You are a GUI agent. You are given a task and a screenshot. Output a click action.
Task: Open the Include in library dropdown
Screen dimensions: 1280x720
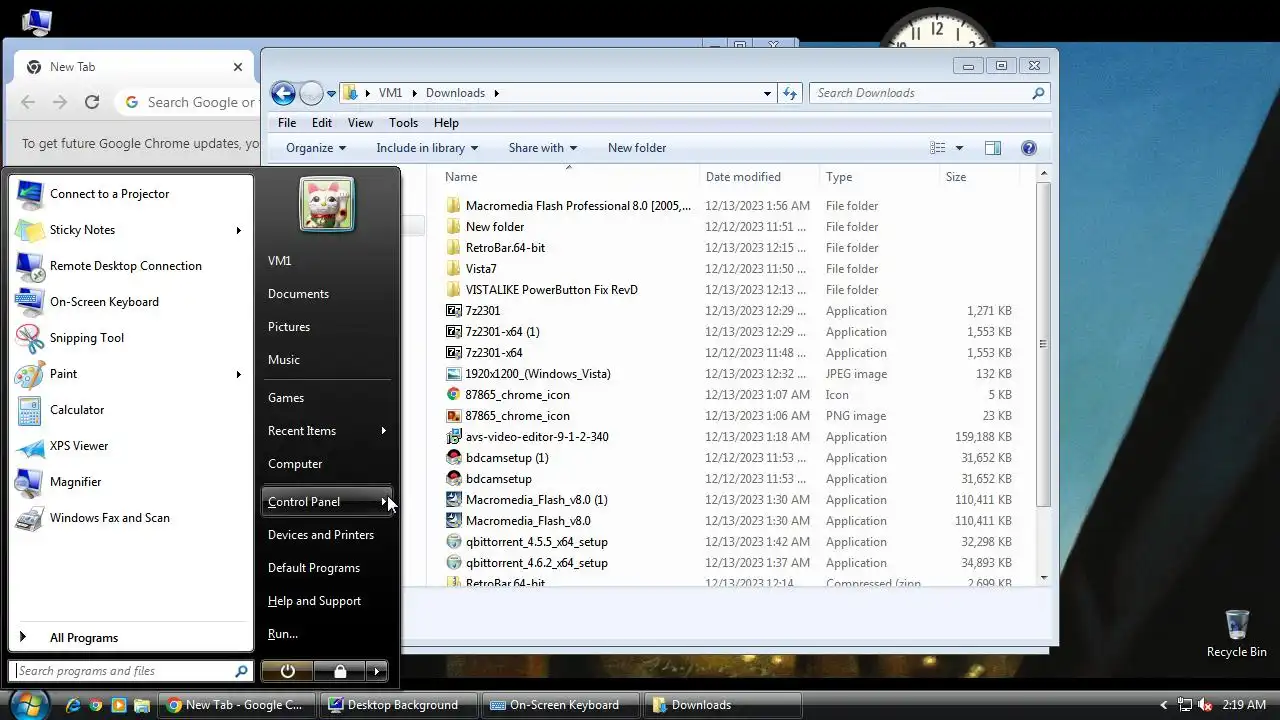[x=427, y=148]
